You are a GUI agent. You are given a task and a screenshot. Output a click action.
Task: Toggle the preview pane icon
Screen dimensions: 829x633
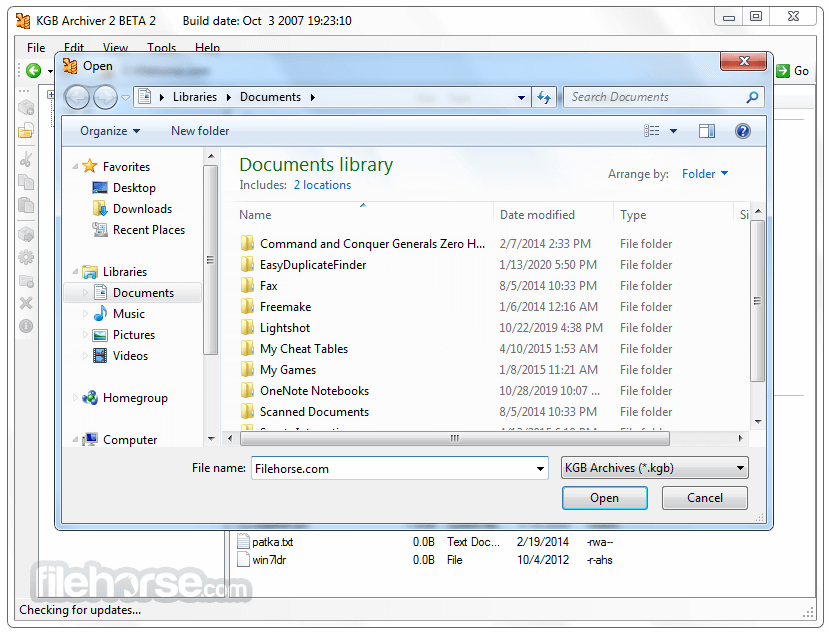point(707,131)
